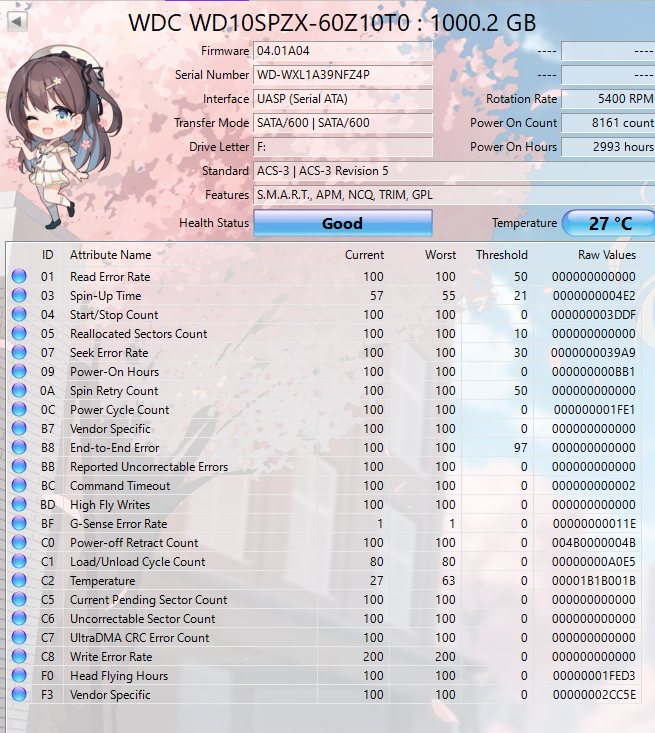Click the Standard field ACS-3 Revision 5
This screenshot has width=655, height=733.
(x=454, y=171)
